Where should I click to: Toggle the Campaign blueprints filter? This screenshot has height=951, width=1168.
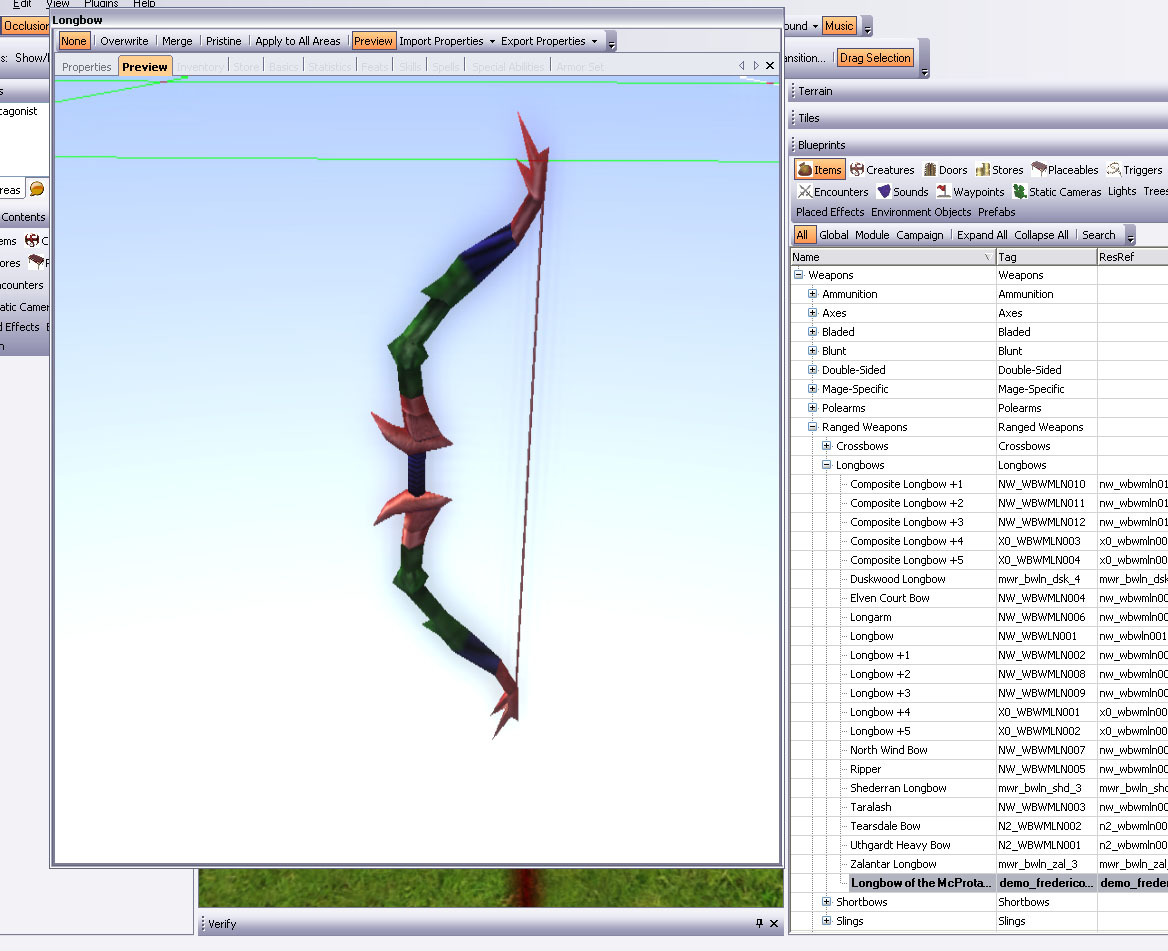[920, 235]
